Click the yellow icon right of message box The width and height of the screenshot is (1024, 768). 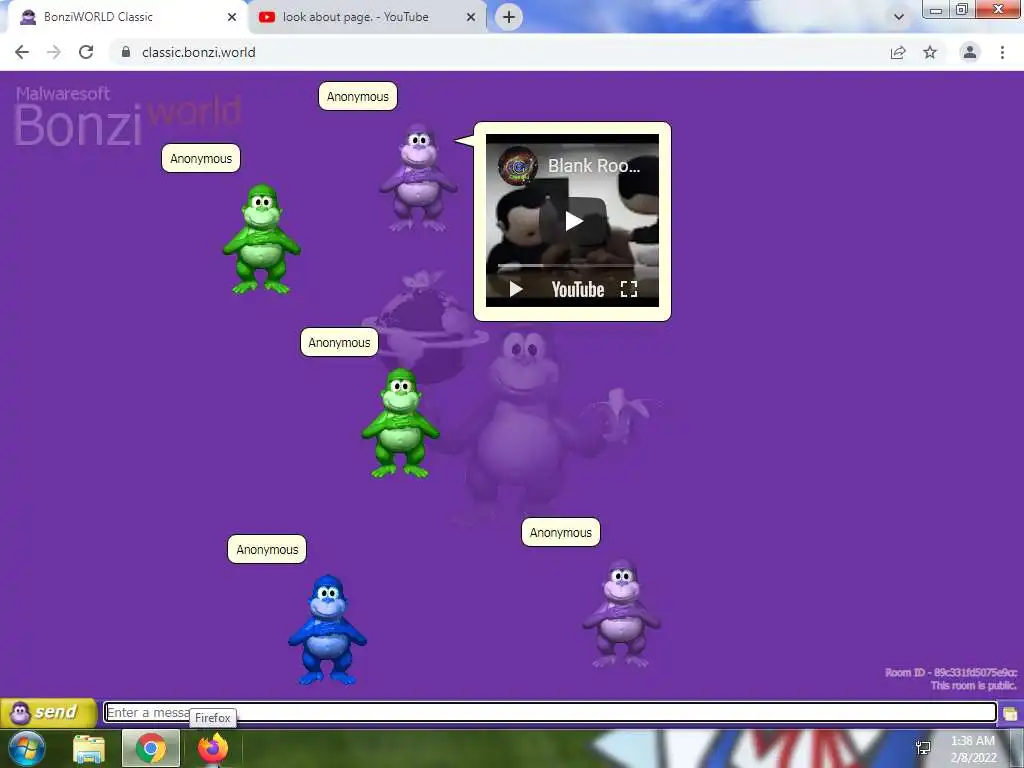point(1010,712)
